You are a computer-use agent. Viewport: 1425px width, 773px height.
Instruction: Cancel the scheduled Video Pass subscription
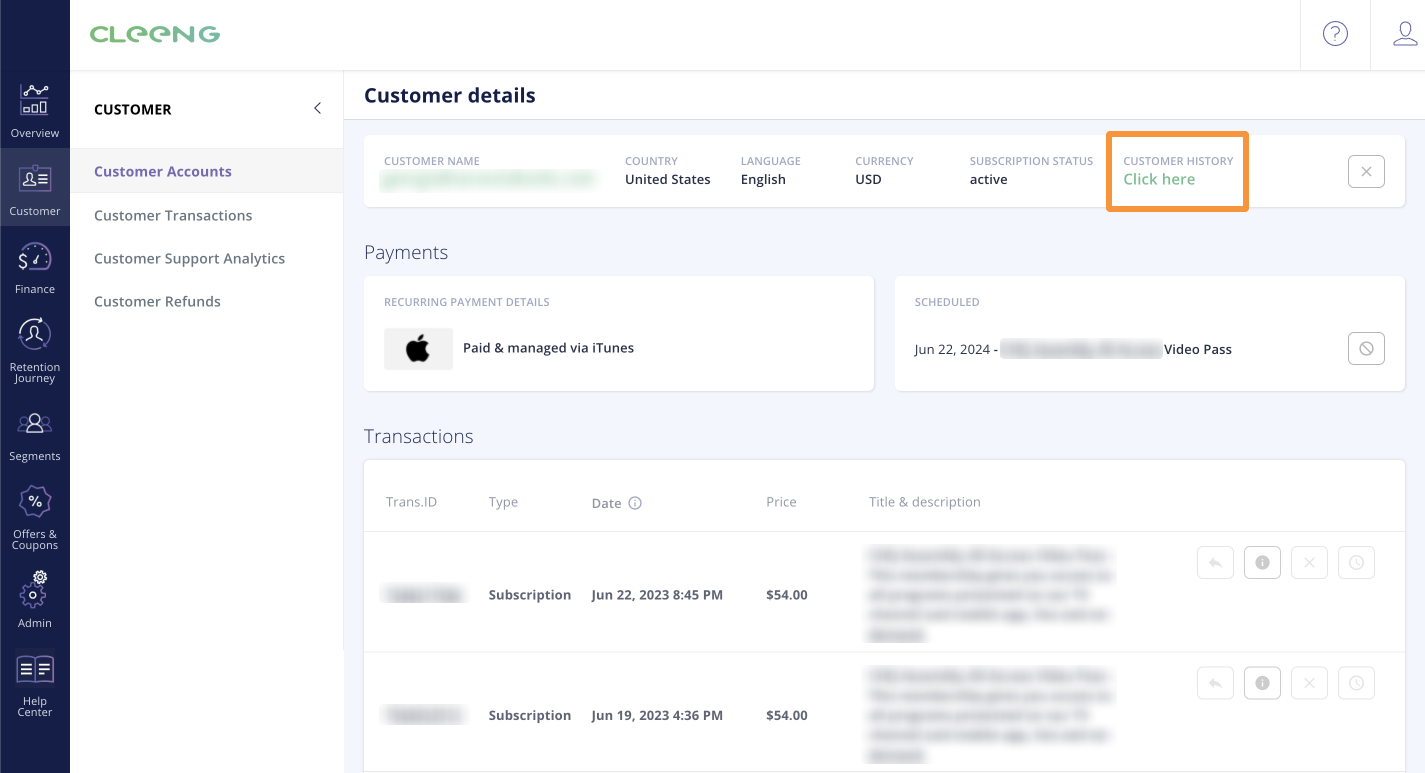1366,348
